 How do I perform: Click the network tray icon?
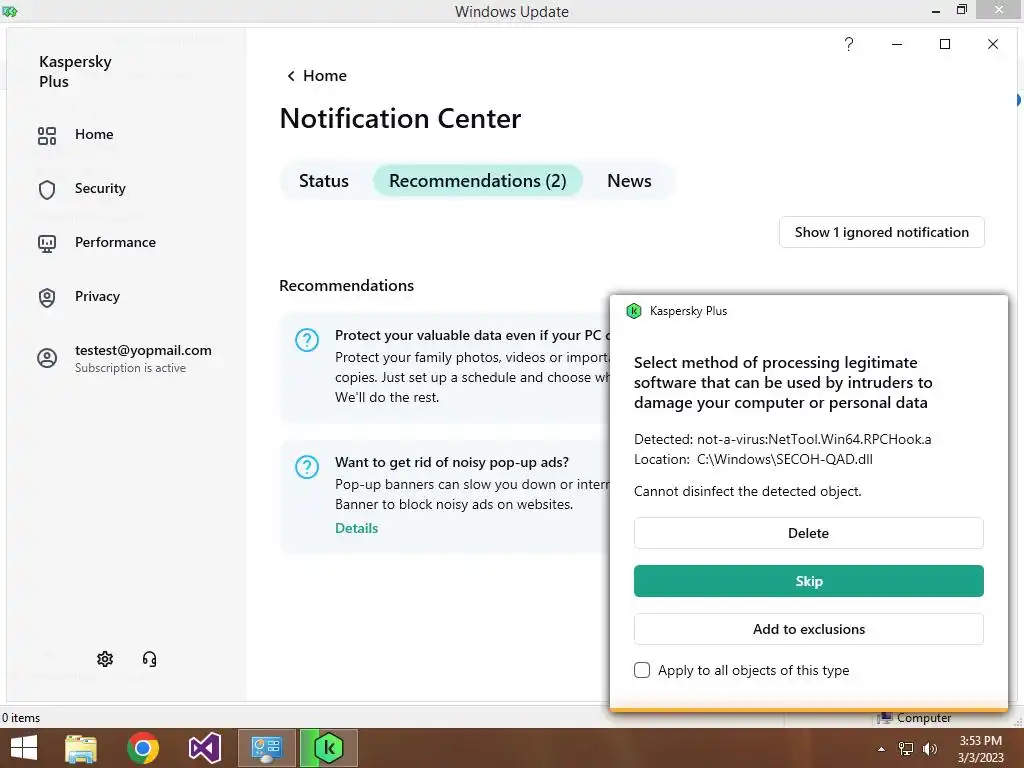[x=906, y=749]
